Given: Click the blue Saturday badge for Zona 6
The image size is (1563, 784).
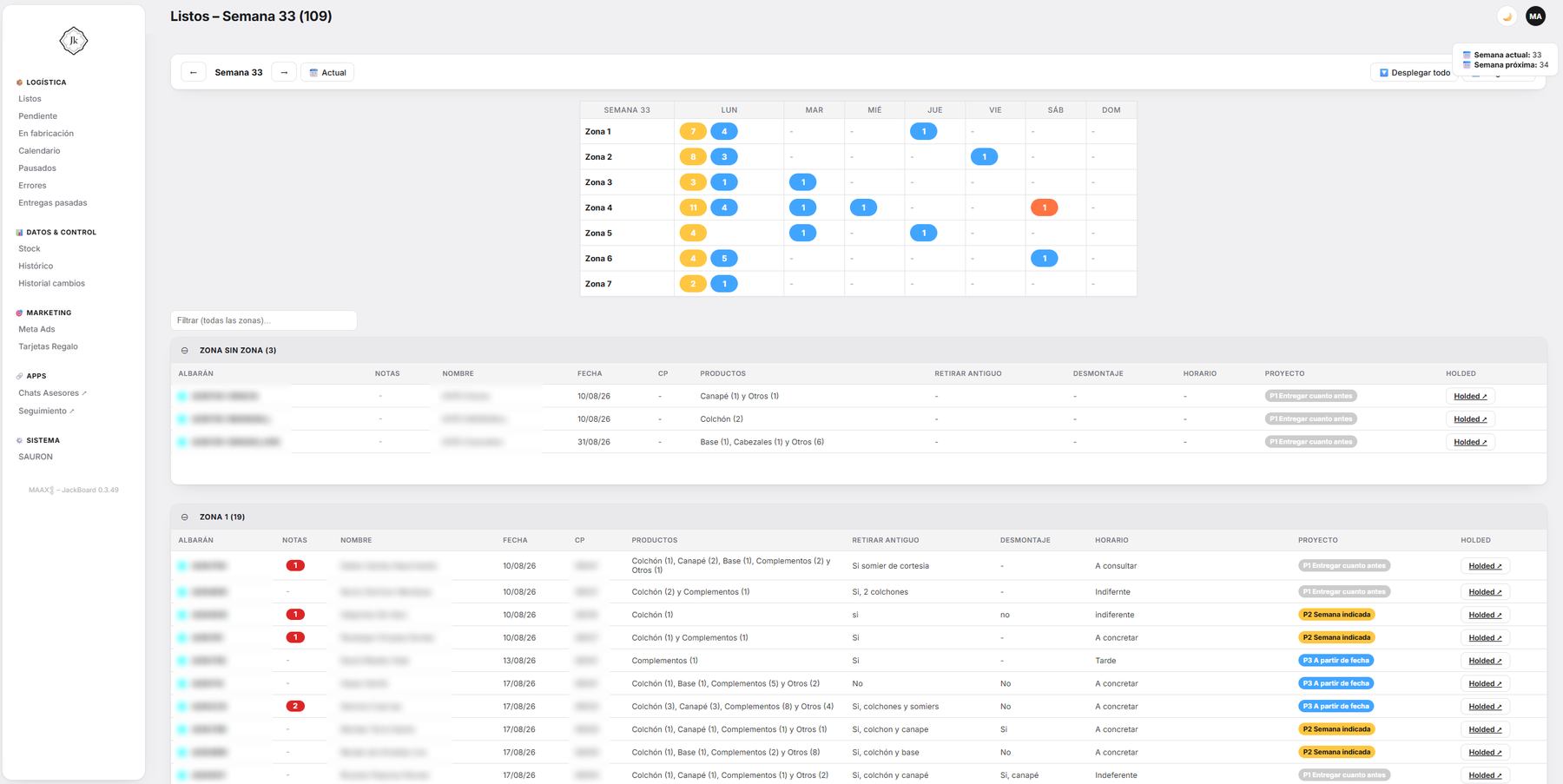Looking at the screenshot, I should pyautogui.click(x=1044, y=259).
